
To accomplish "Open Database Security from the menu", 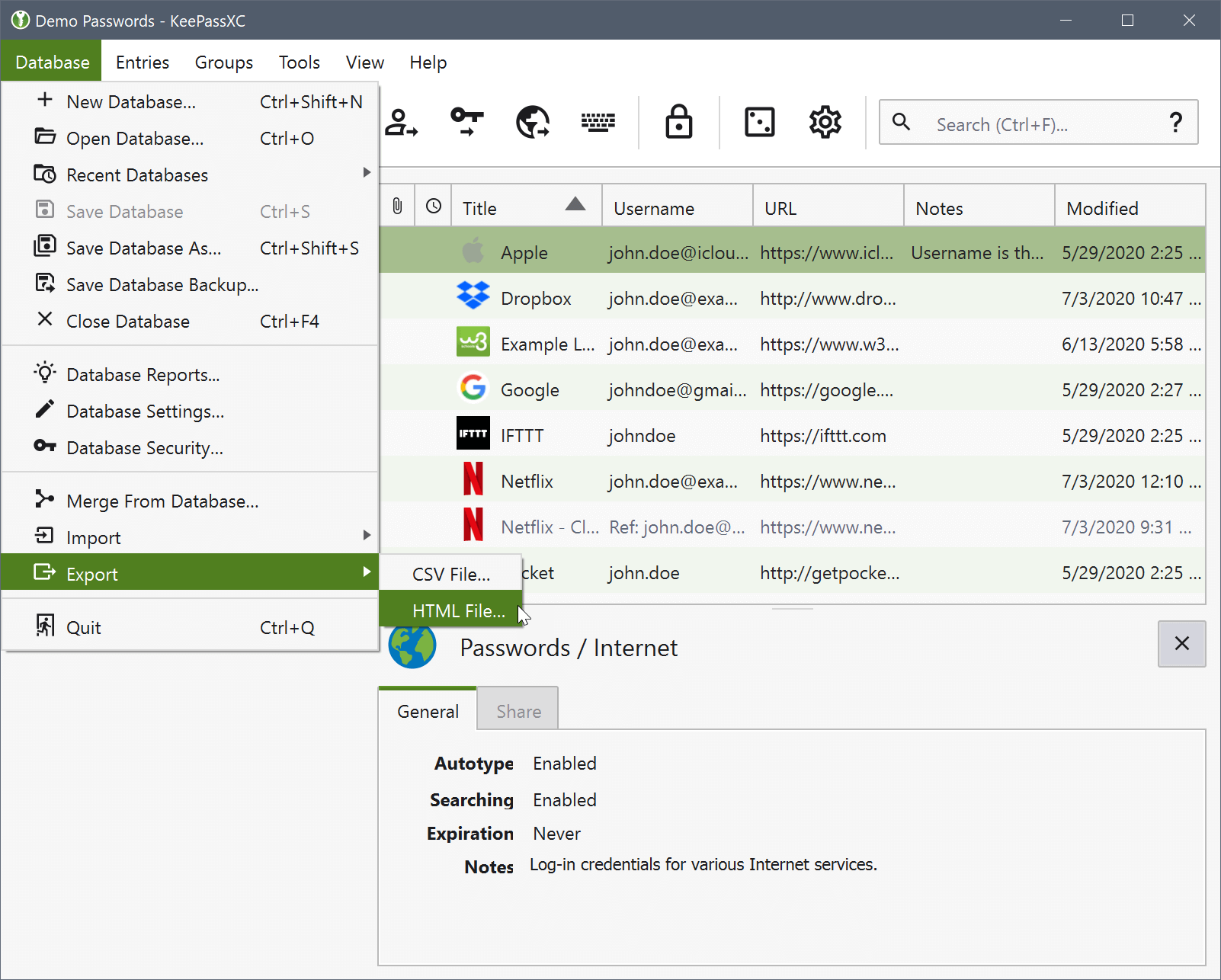I will click(145, 448).
